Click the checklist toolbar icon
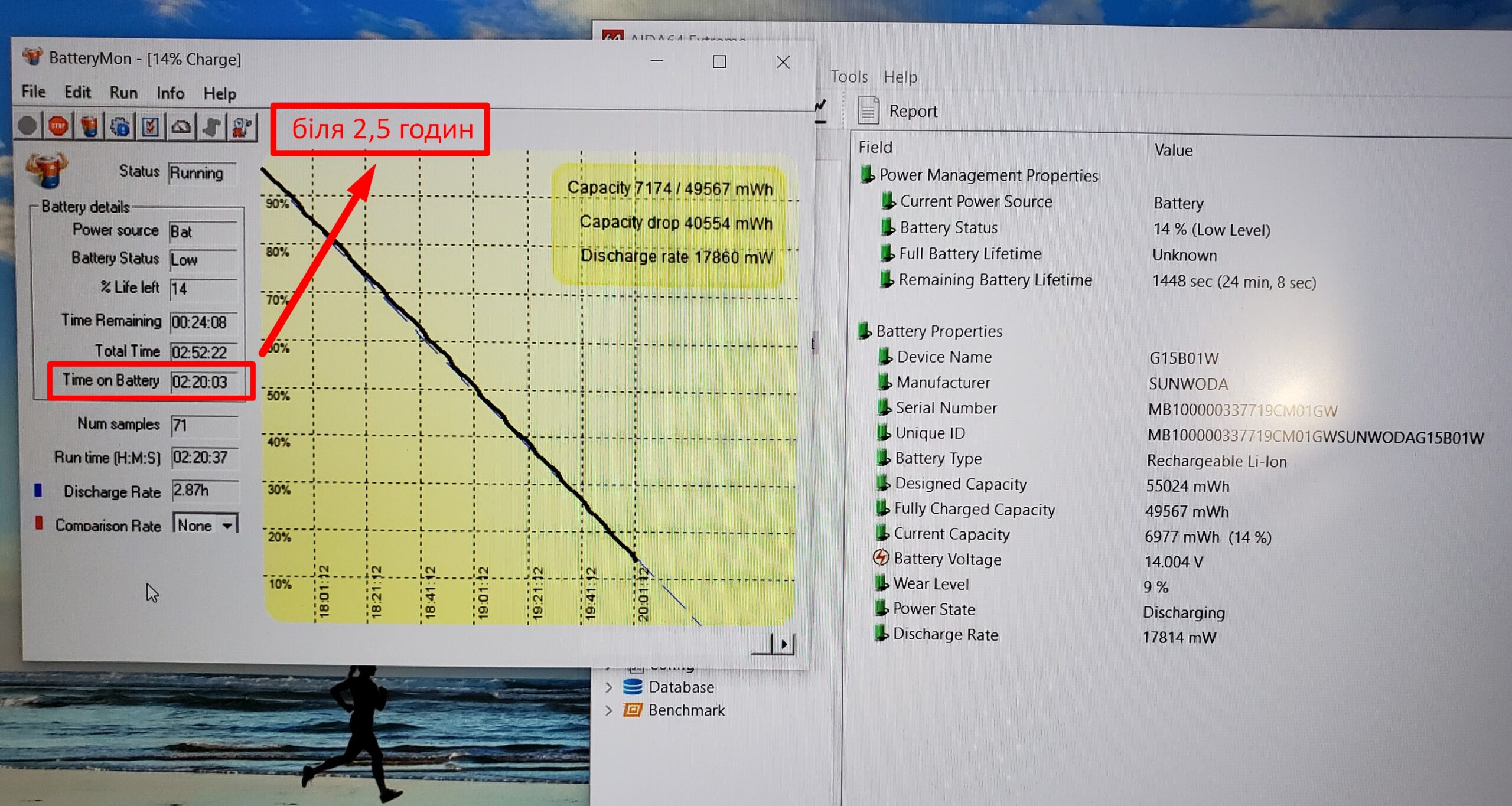This screenshot has width=1512, height=806. (151, 126)
